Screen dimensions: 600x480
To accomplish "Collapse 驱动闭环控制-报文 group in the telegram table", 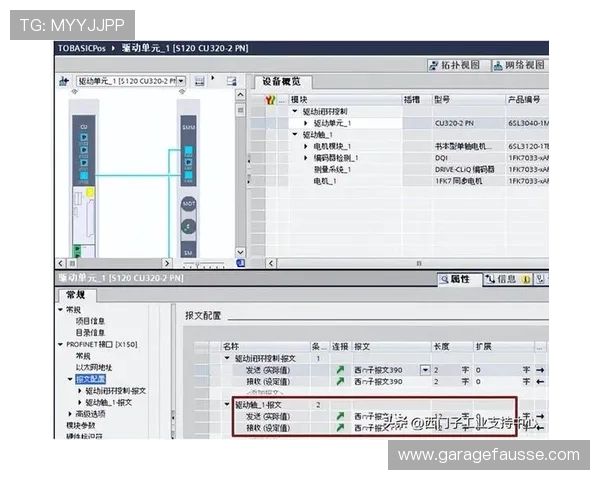I will coord(227,358).
